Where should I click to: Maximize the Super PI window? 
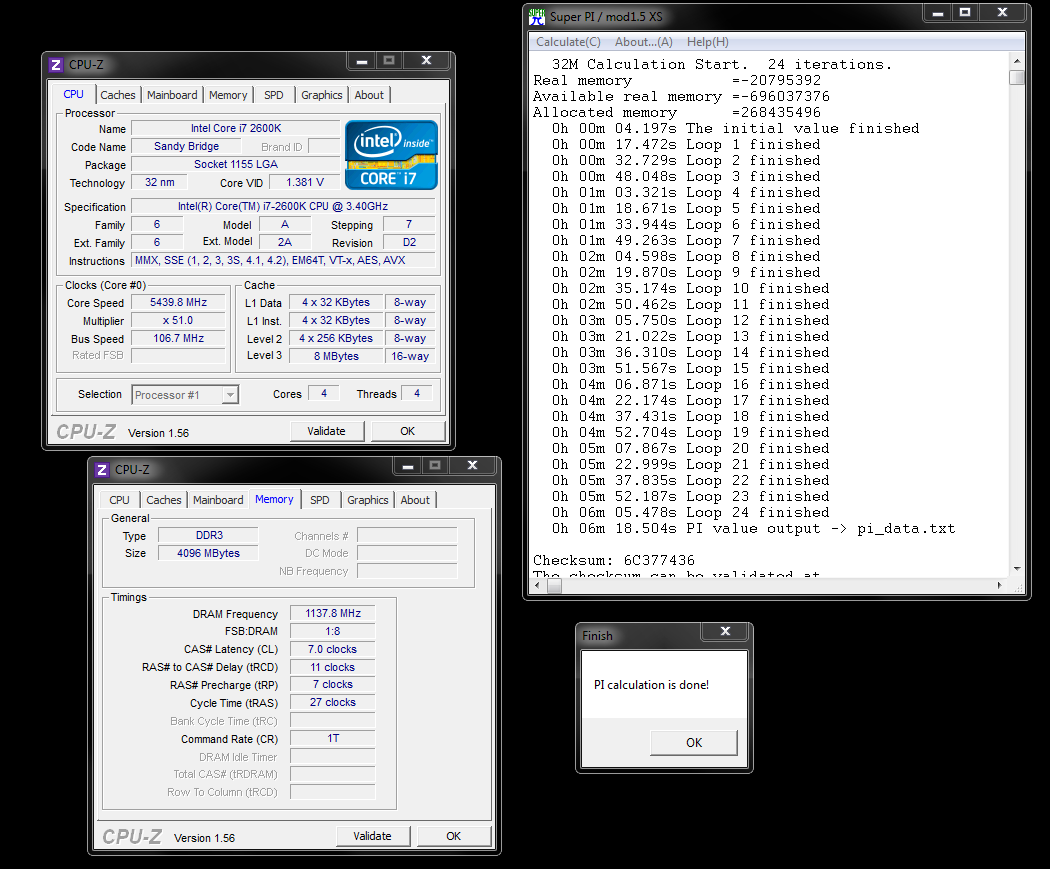pos(965,14)
